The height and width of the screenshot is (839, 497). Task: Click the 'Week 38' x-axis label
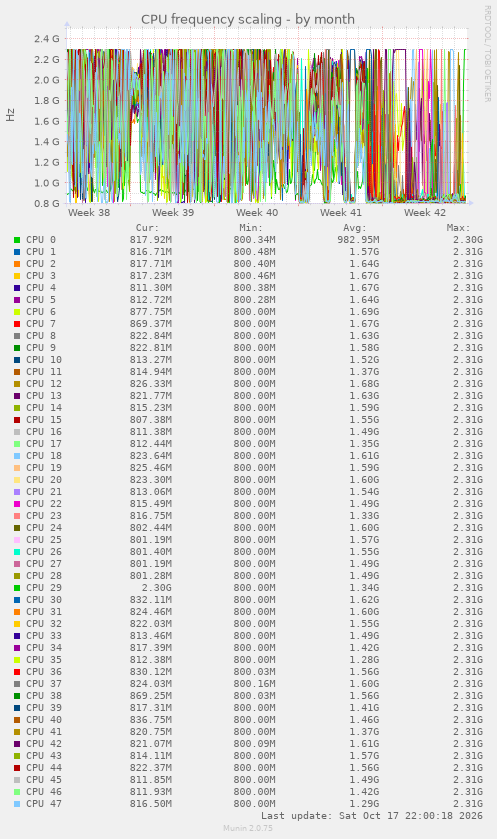click(x=89, y=212)
